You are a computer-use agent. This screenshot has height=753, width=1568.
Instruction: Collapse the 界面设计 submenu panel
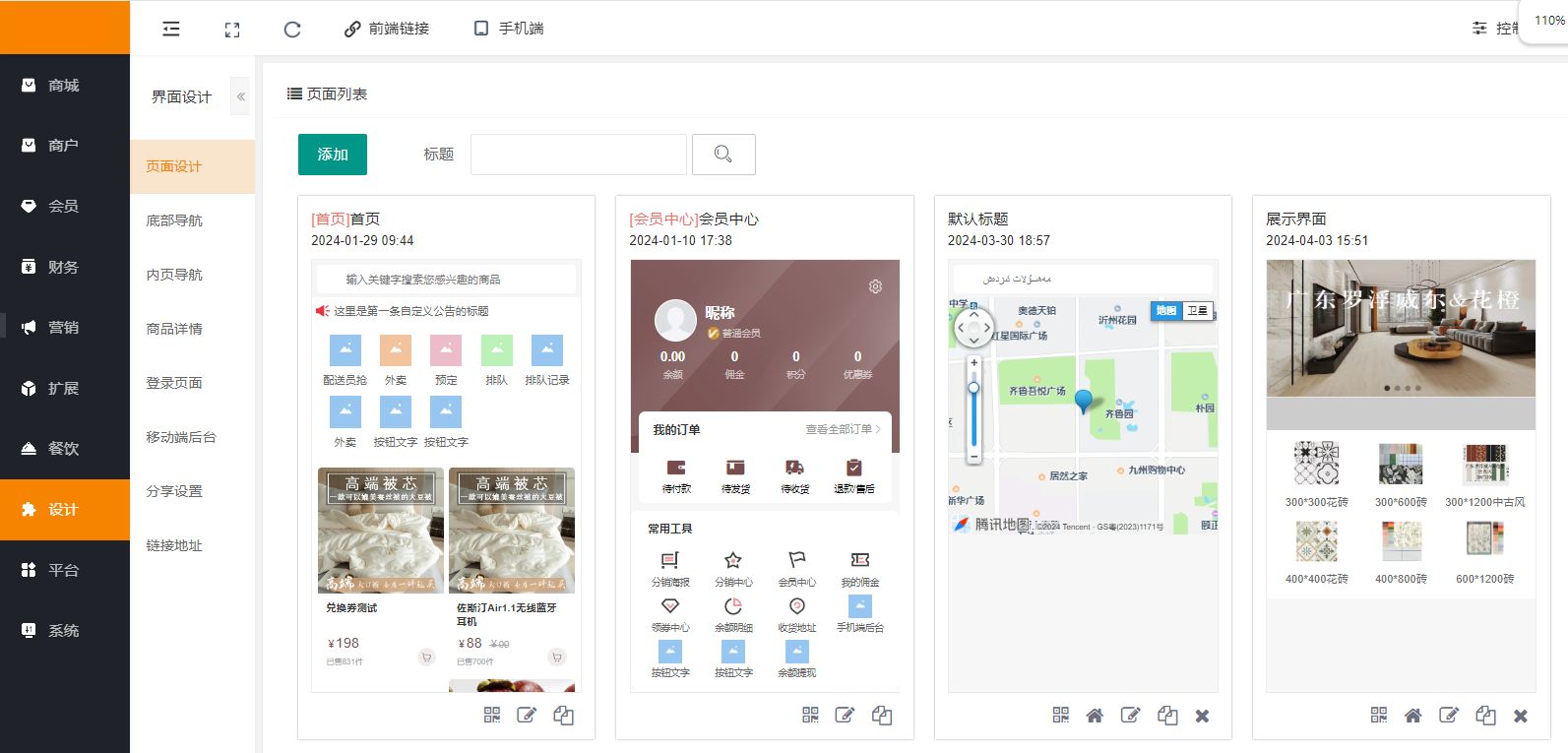pos(241,96)
